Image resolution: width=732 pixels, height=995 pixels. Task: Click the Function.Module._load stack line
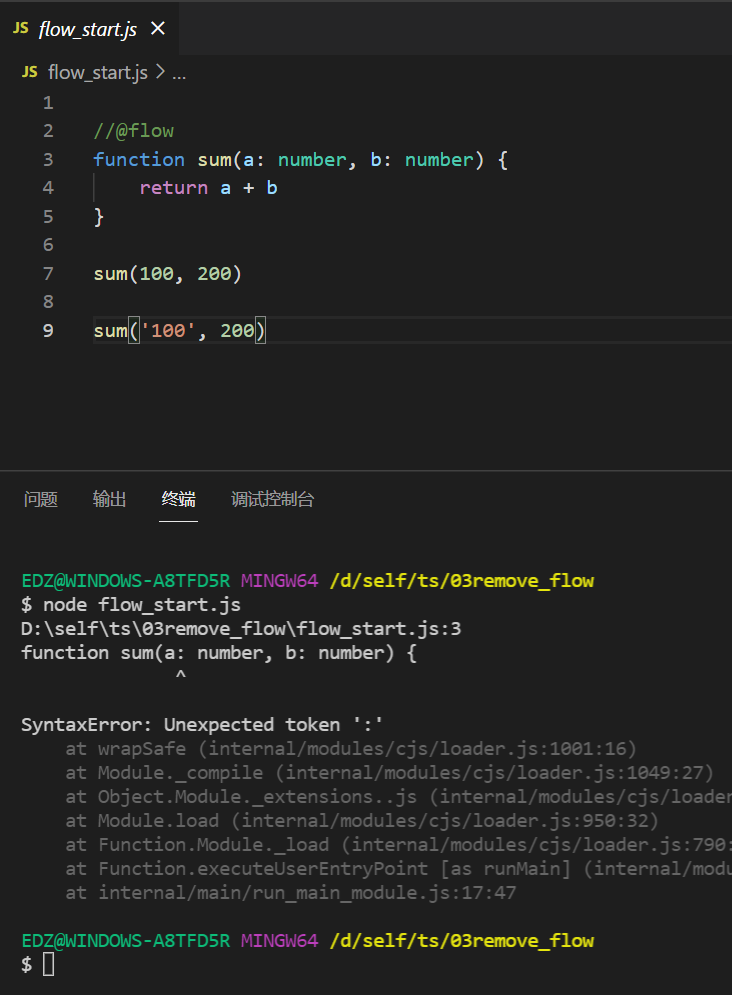[398, 845]
